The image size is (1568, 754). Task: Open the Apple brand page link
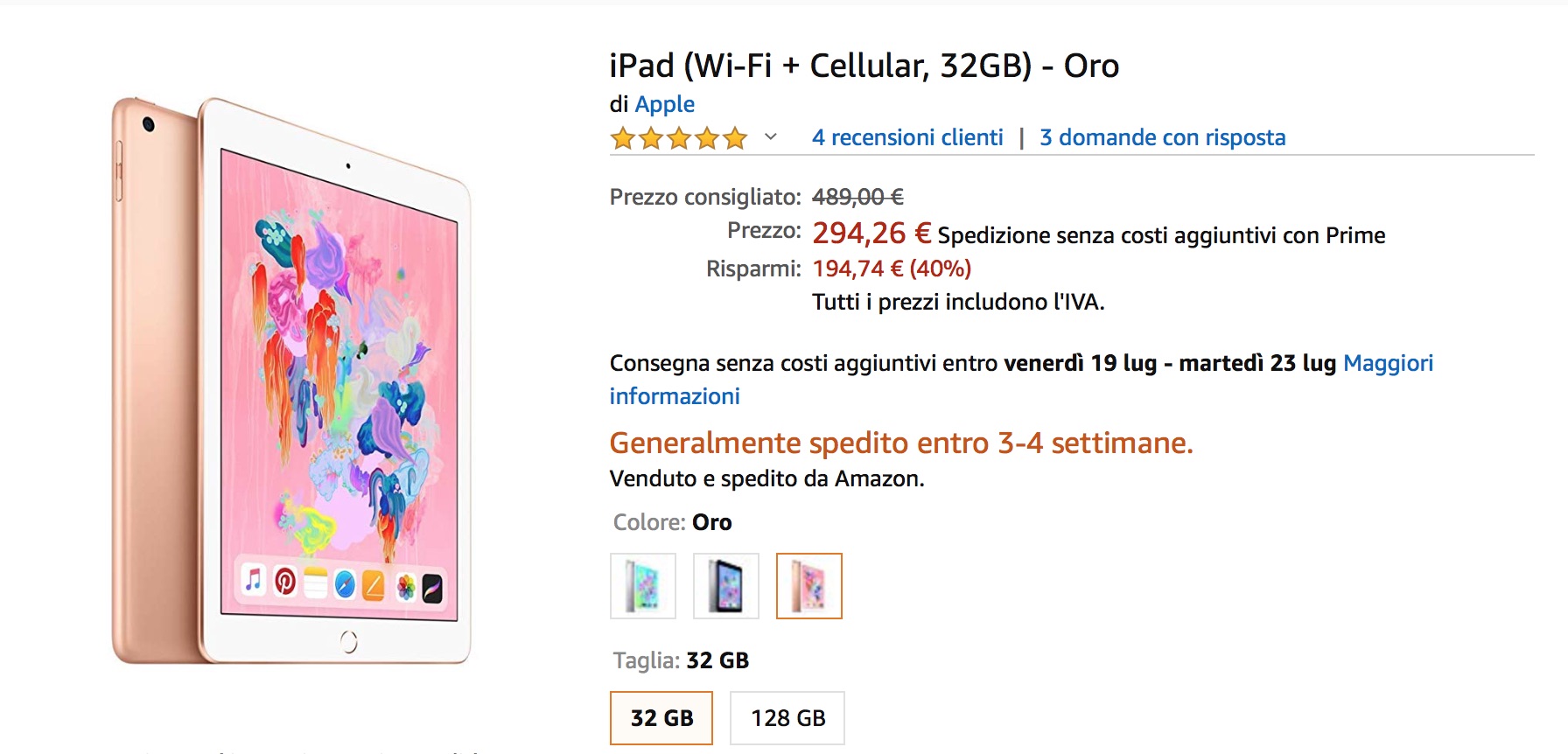666,104
